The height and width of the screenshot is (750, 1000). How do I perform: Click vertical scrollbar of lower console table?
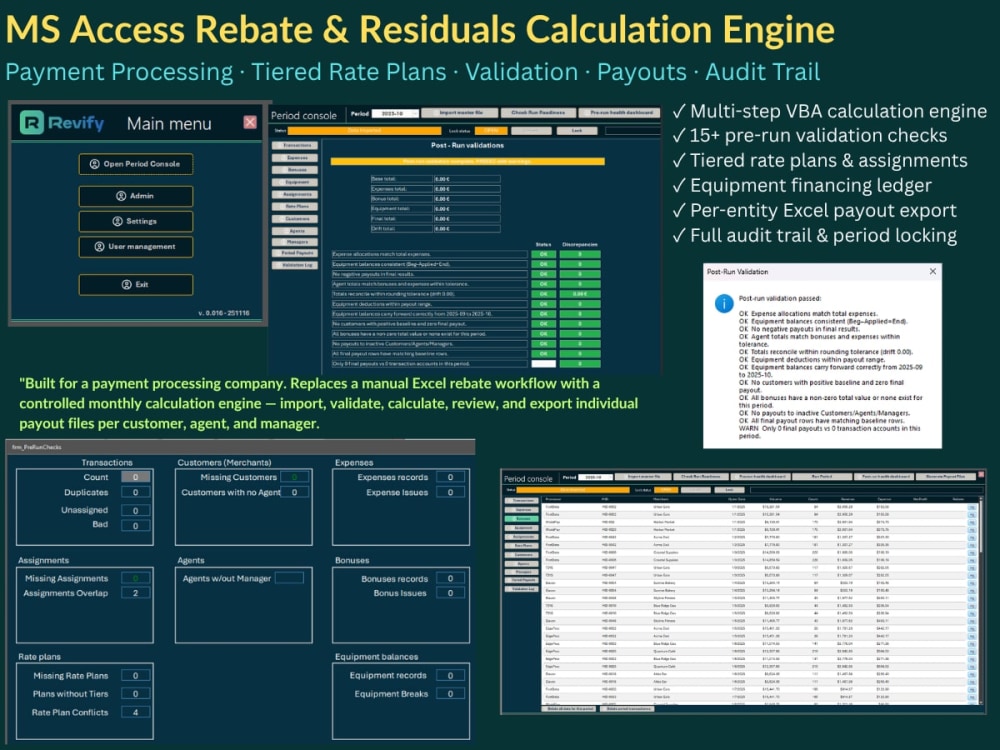981,599
